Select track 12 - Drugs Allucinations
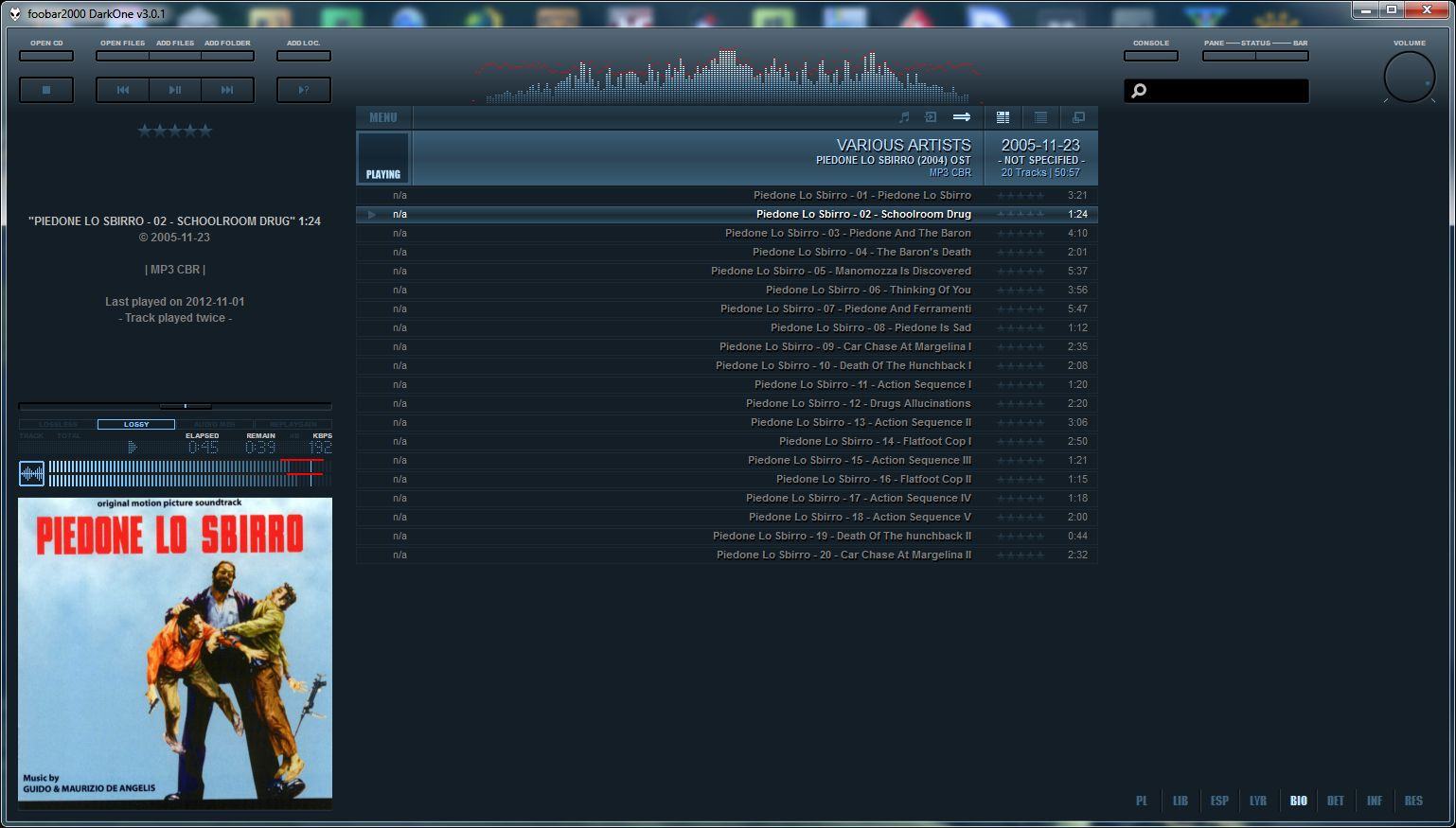Viewport: 1456px width, 828px height. click(727, 403)
